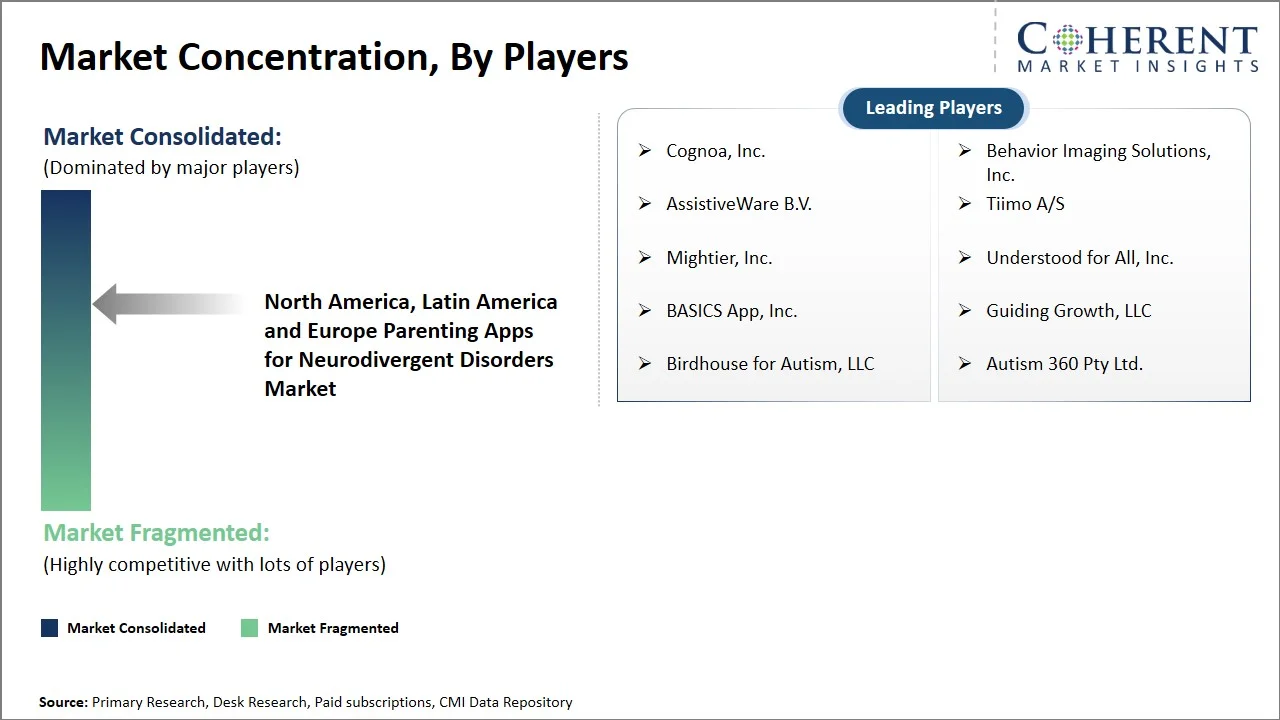Select the 'Birdhouse for Autism, LLC' entry

770,364
